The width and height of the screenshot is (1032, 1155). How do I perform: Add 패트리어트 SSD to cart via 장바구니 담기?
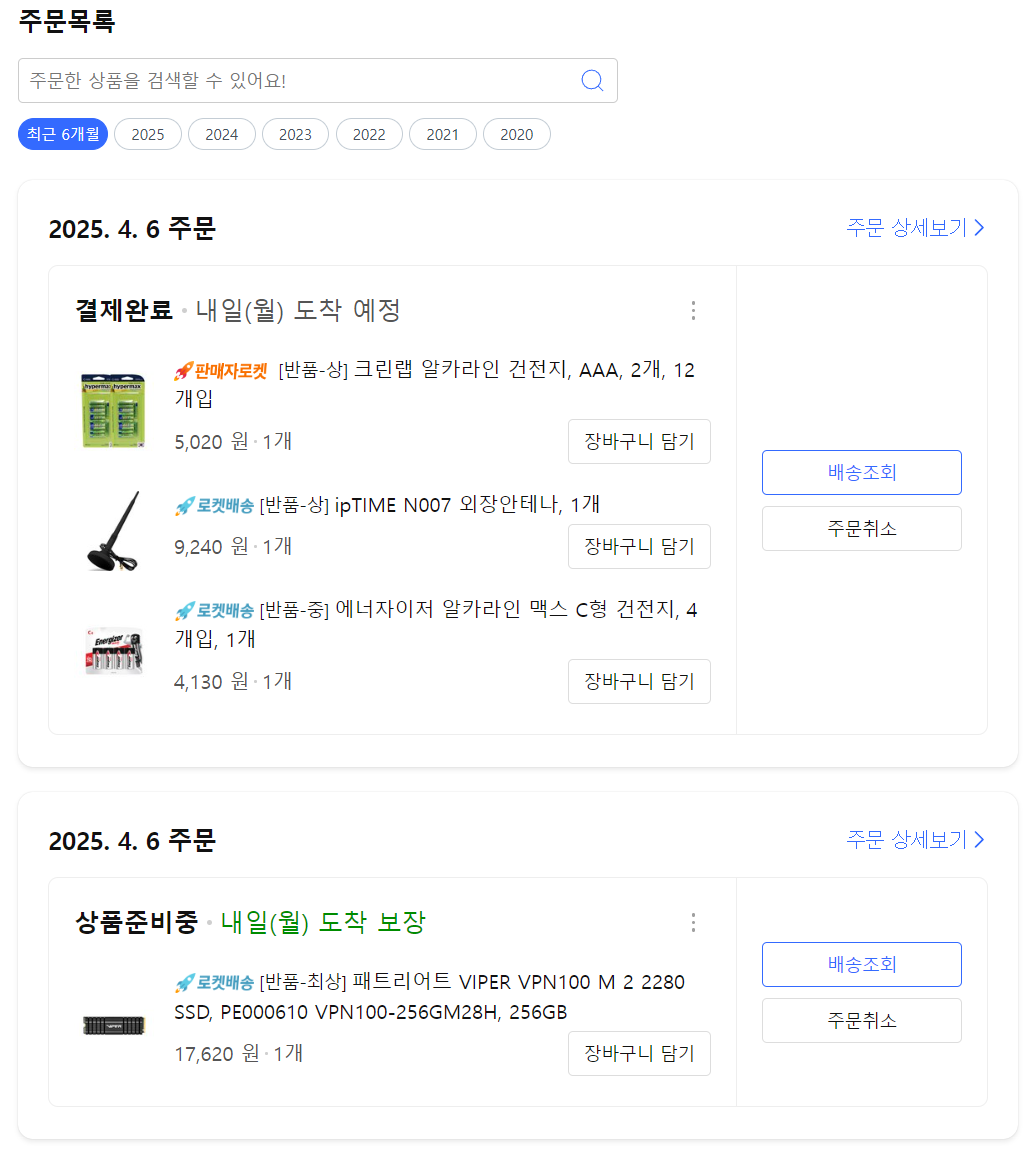(x=639, y=1053)
